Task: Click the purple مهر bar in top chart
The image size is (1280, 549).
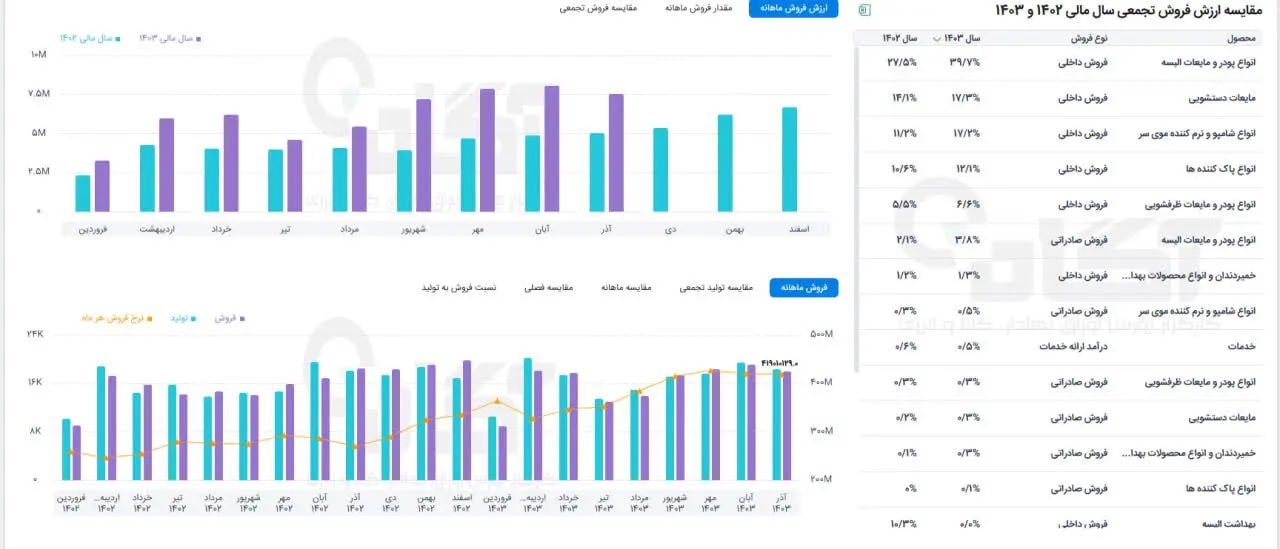Action: [487, 150]
